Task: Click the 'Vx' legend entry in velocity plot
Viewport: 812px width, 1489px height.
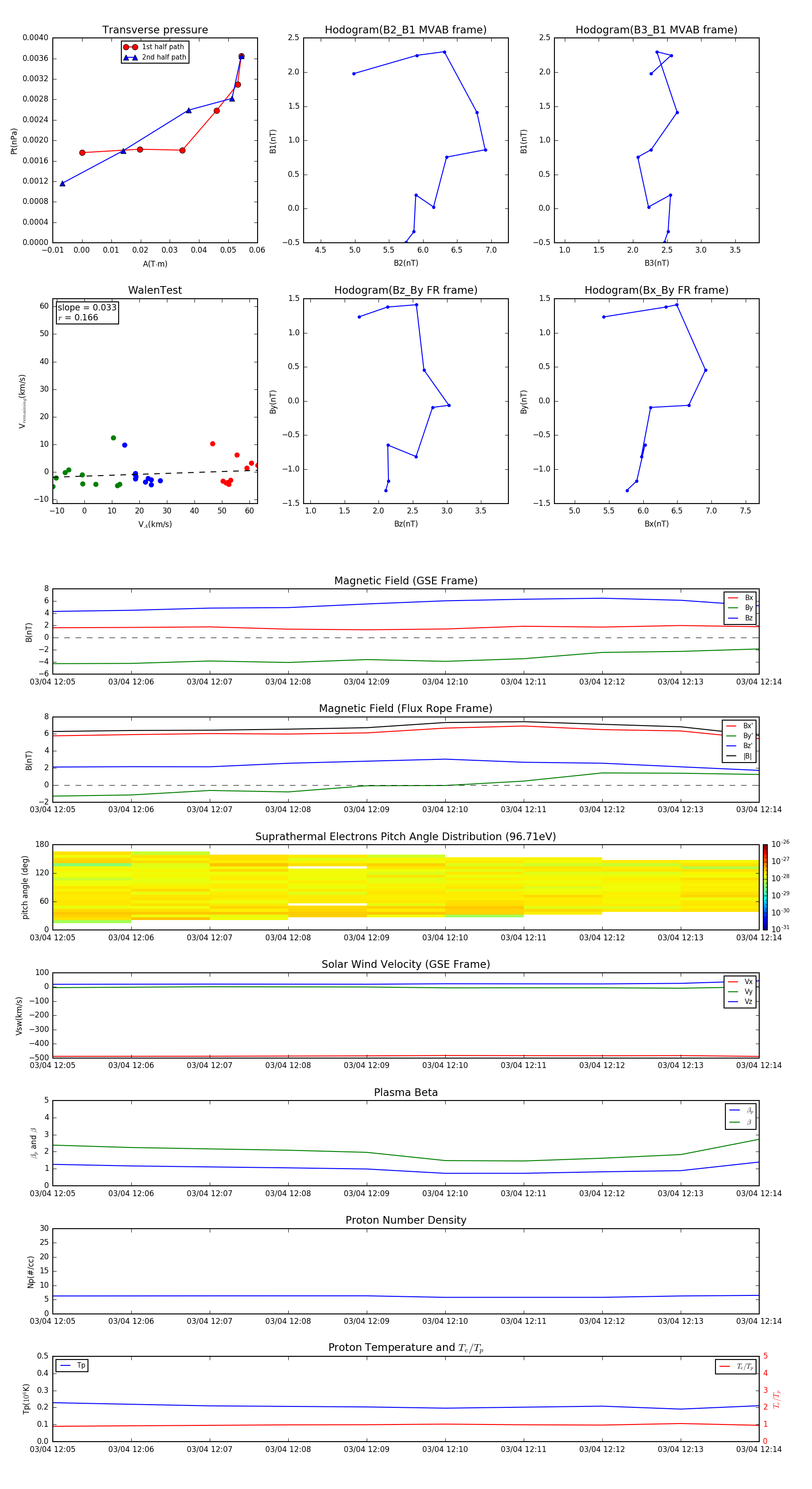Action: pyautogui.click(x=740, y=981)
